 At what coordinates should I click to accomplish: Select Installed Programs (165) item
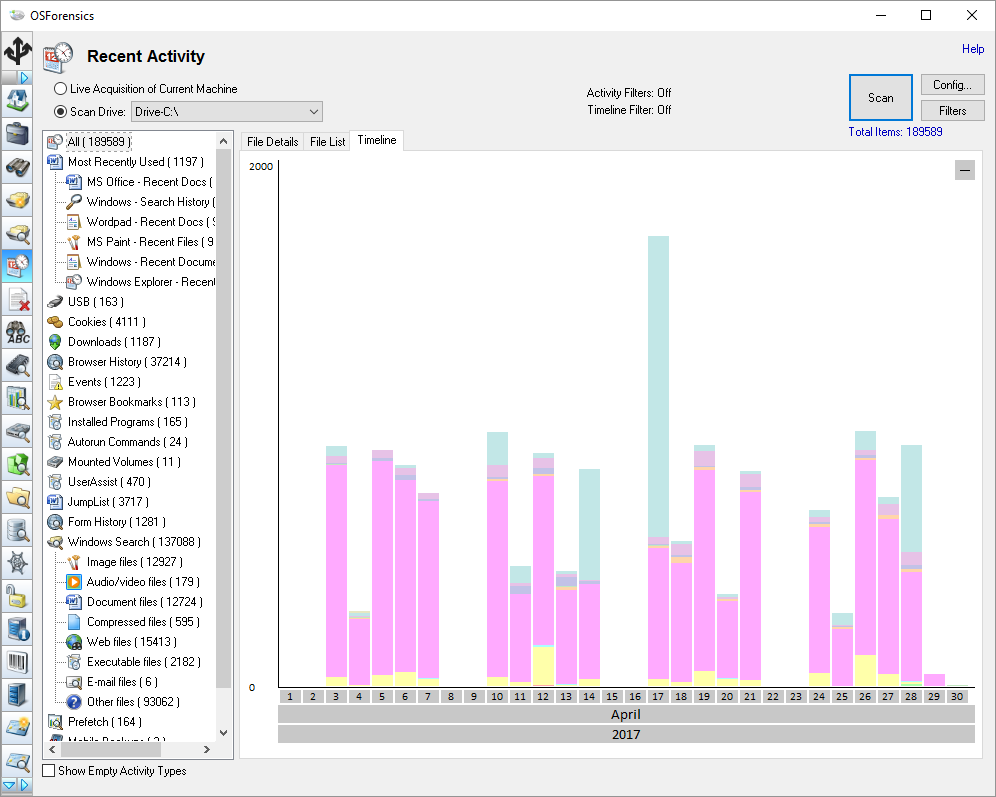pyautogui.click(x=128, y=422)
